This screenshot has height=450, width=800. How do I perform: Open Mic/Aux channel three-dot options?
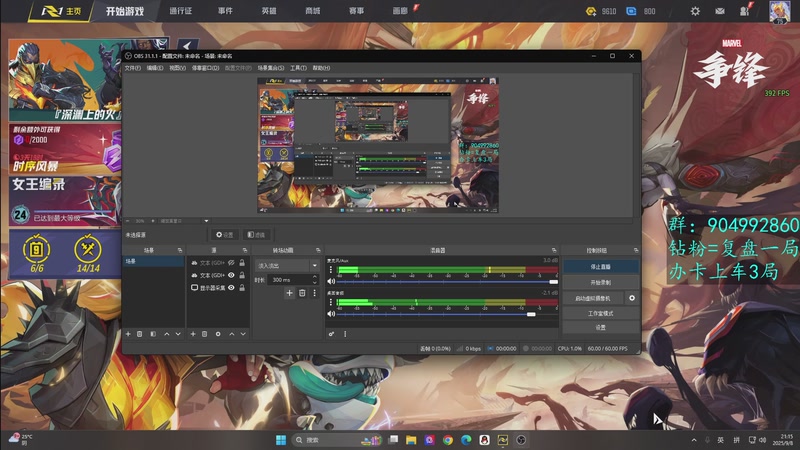pos(331,270)
